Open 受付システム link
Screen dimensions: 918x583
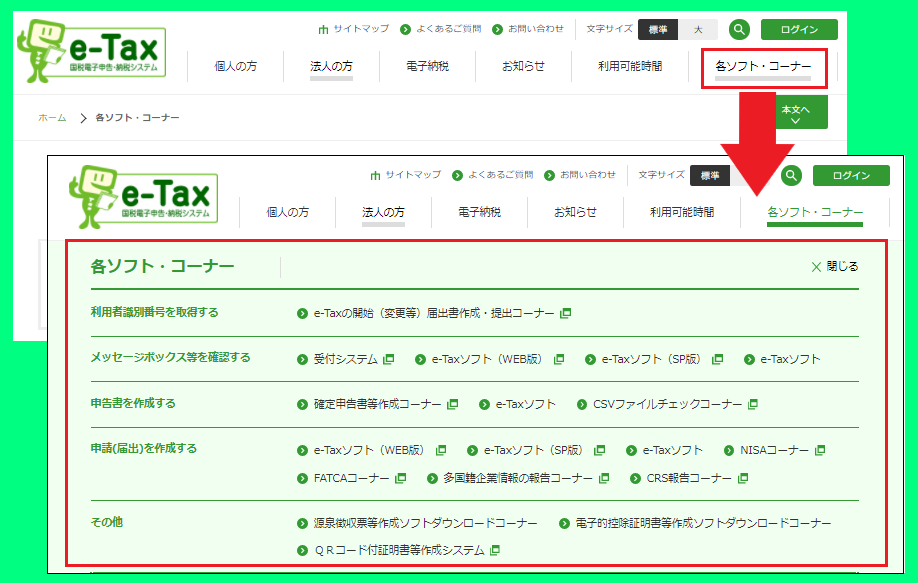coord(345,359)
